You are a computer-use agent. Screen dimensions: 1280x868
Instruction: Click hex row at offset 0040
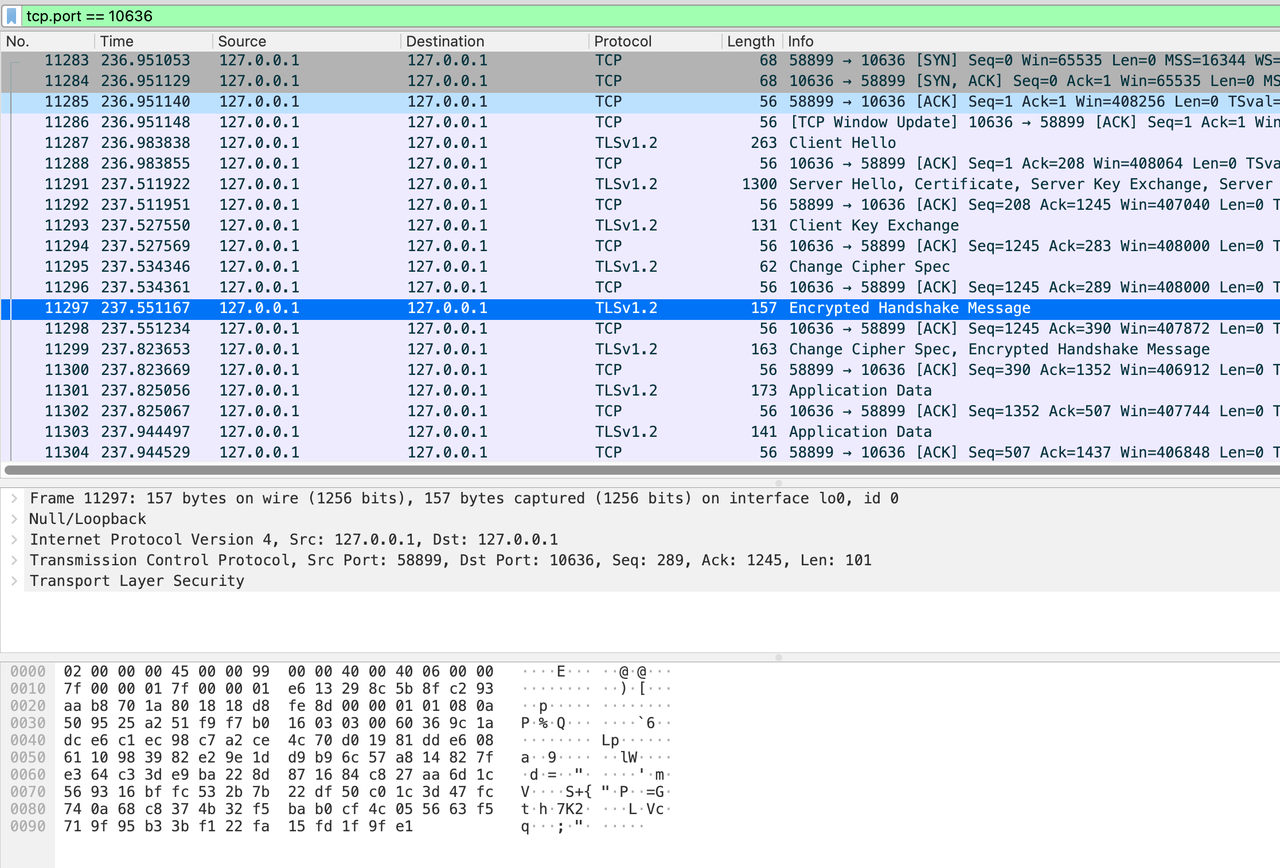tap(278, 742)
